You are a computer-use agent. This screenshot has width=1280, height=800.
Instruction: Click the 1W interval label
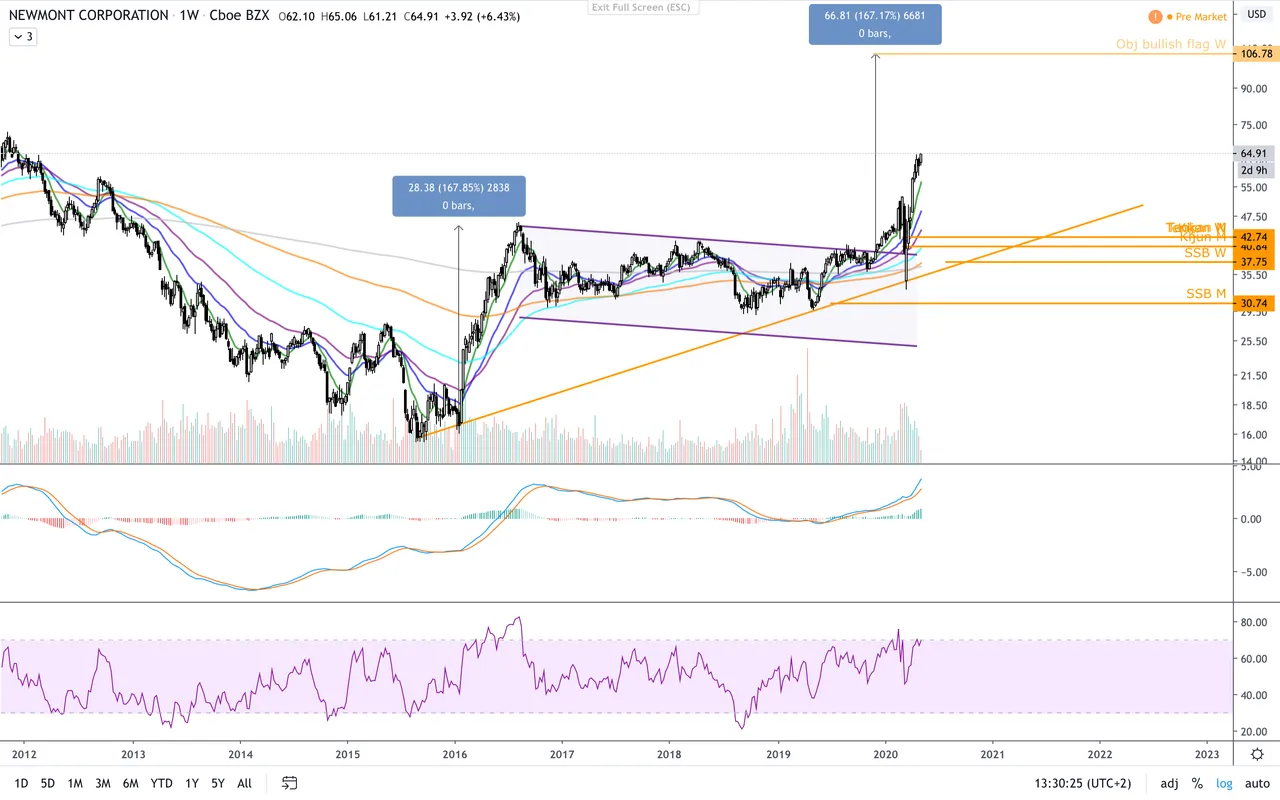187,15
